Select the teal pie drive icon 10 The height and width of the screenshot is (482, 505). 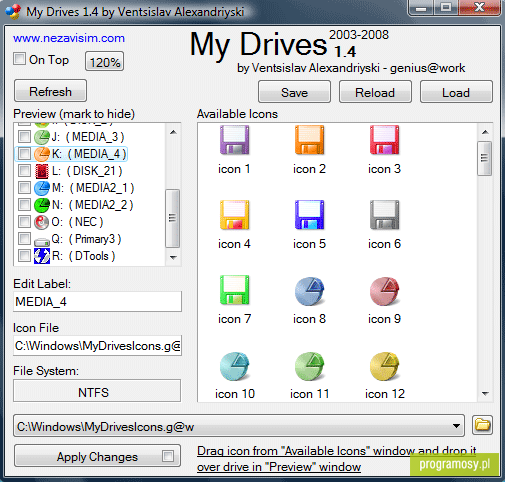tap(234, 366)
